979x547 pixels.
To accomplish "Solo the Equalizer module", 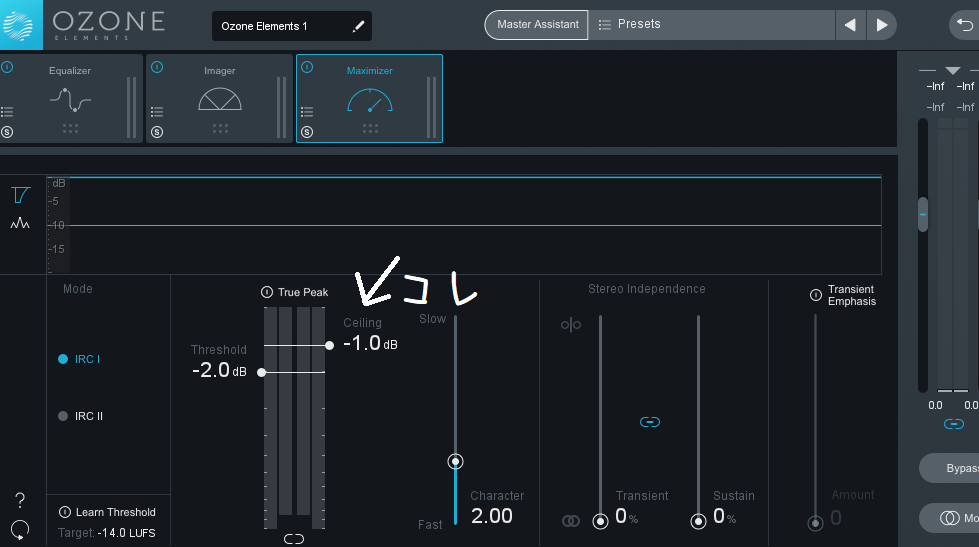I will [7, 132].
